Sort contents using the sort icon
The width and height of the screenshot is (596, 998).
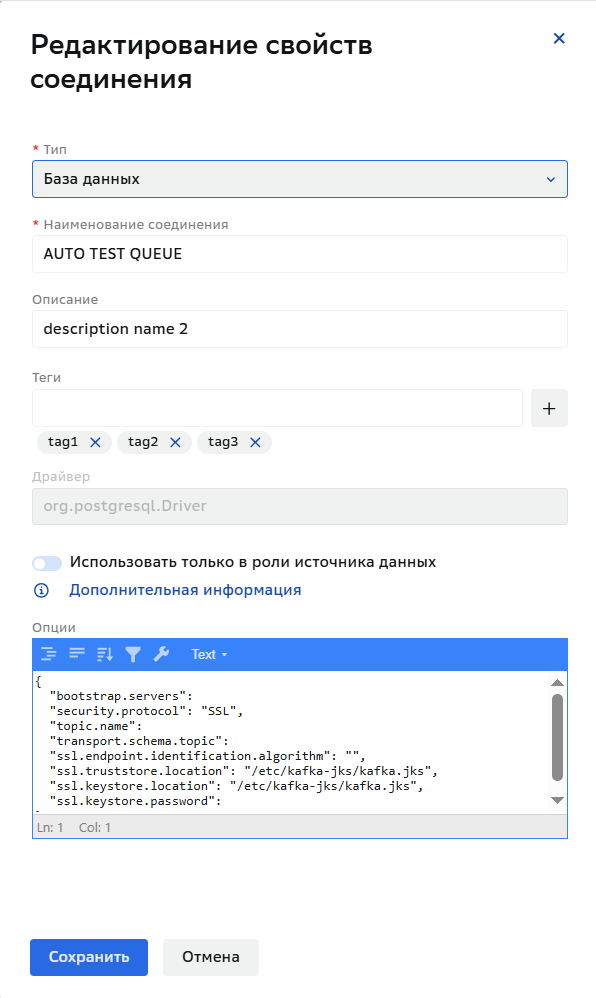click(x=105, y=654)
